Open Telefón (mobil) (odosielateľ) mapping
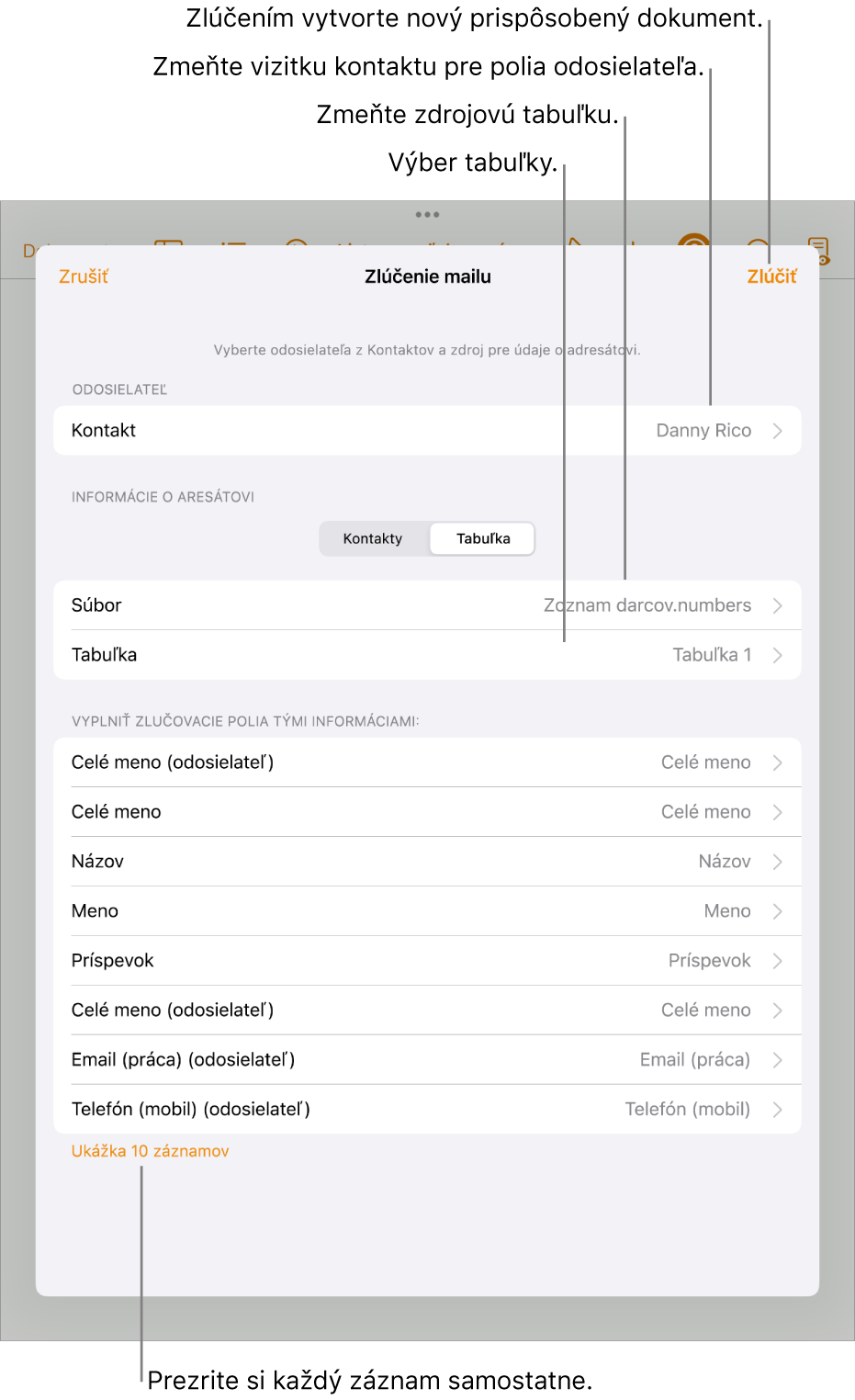This screenshot has width=855, height=1400. 427,1110
